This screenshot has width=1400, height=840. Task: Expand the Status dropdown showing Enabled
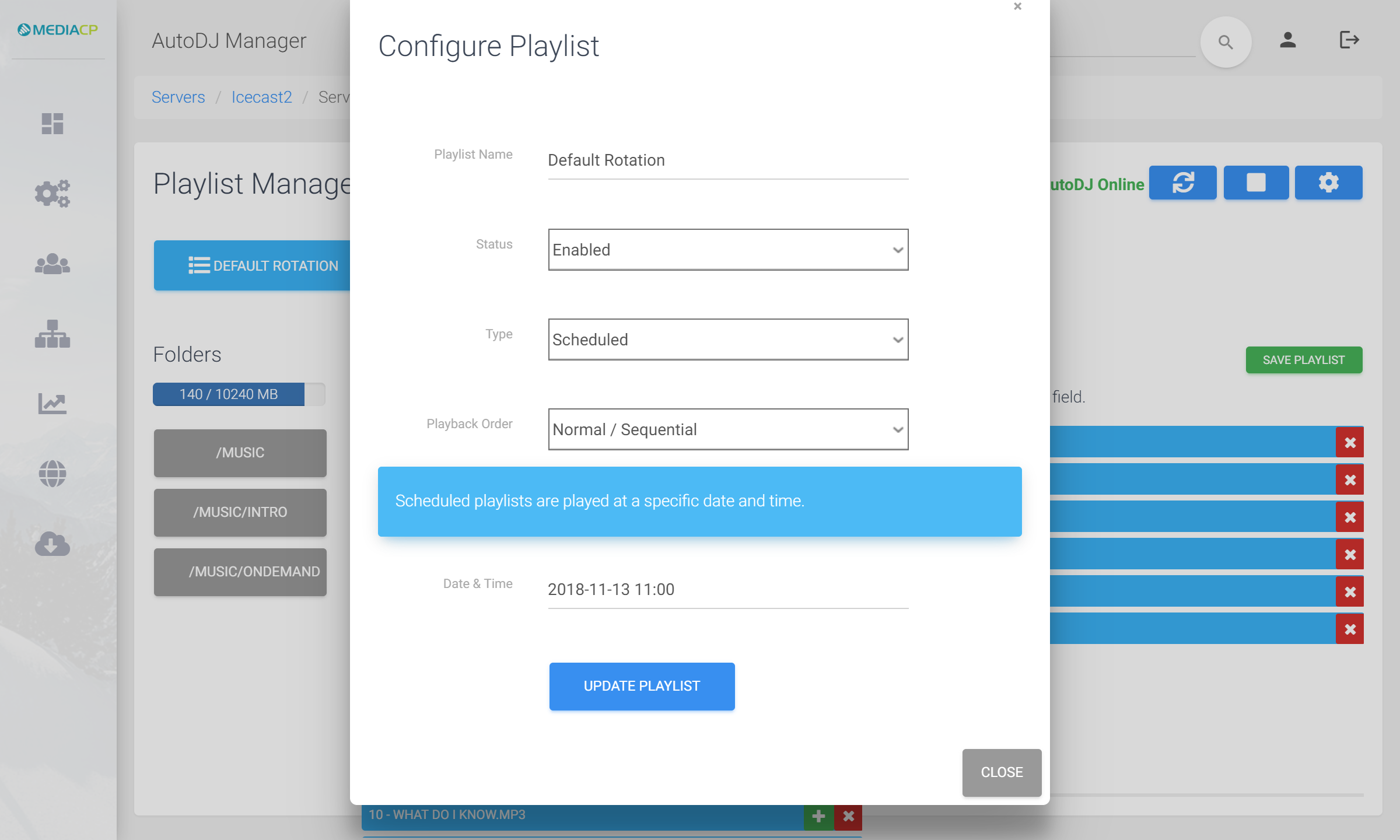pos(728,250)
